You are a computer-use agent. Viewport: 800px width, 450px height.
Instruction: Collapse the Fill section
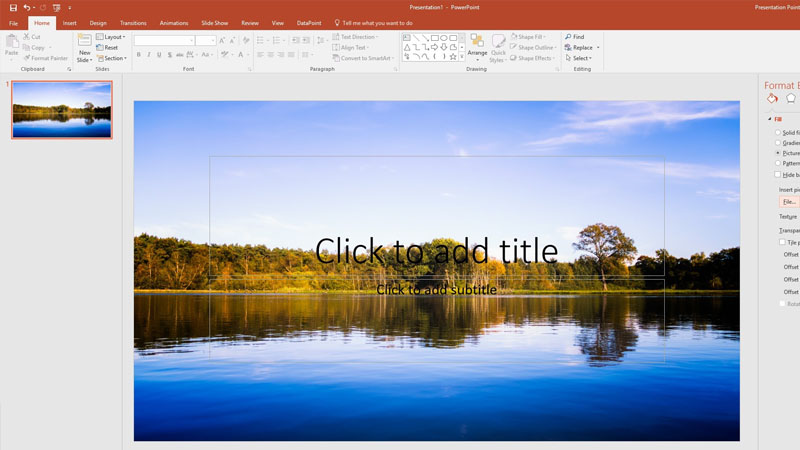pos(770,119)
